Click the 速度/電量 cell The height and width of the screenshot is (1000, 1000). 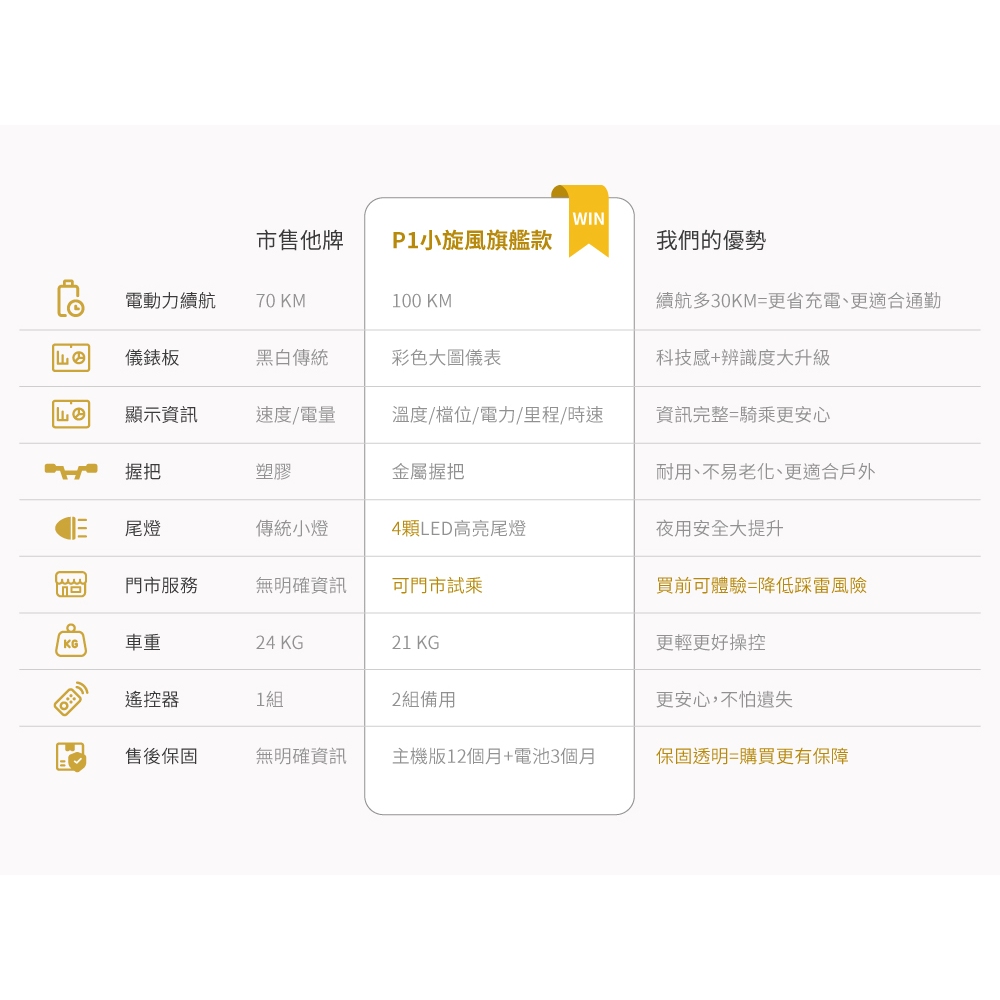[296, 415]
